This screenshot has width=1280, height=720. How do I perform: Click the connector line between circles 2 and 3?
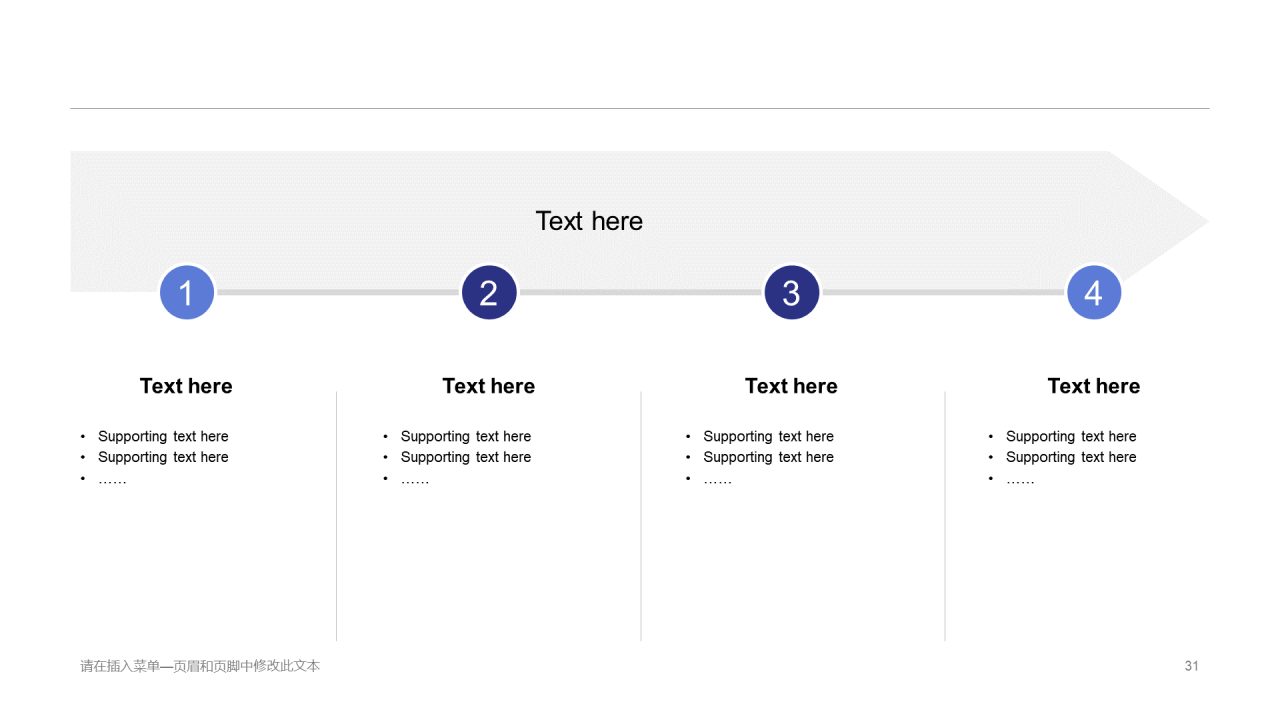[640, 293]
